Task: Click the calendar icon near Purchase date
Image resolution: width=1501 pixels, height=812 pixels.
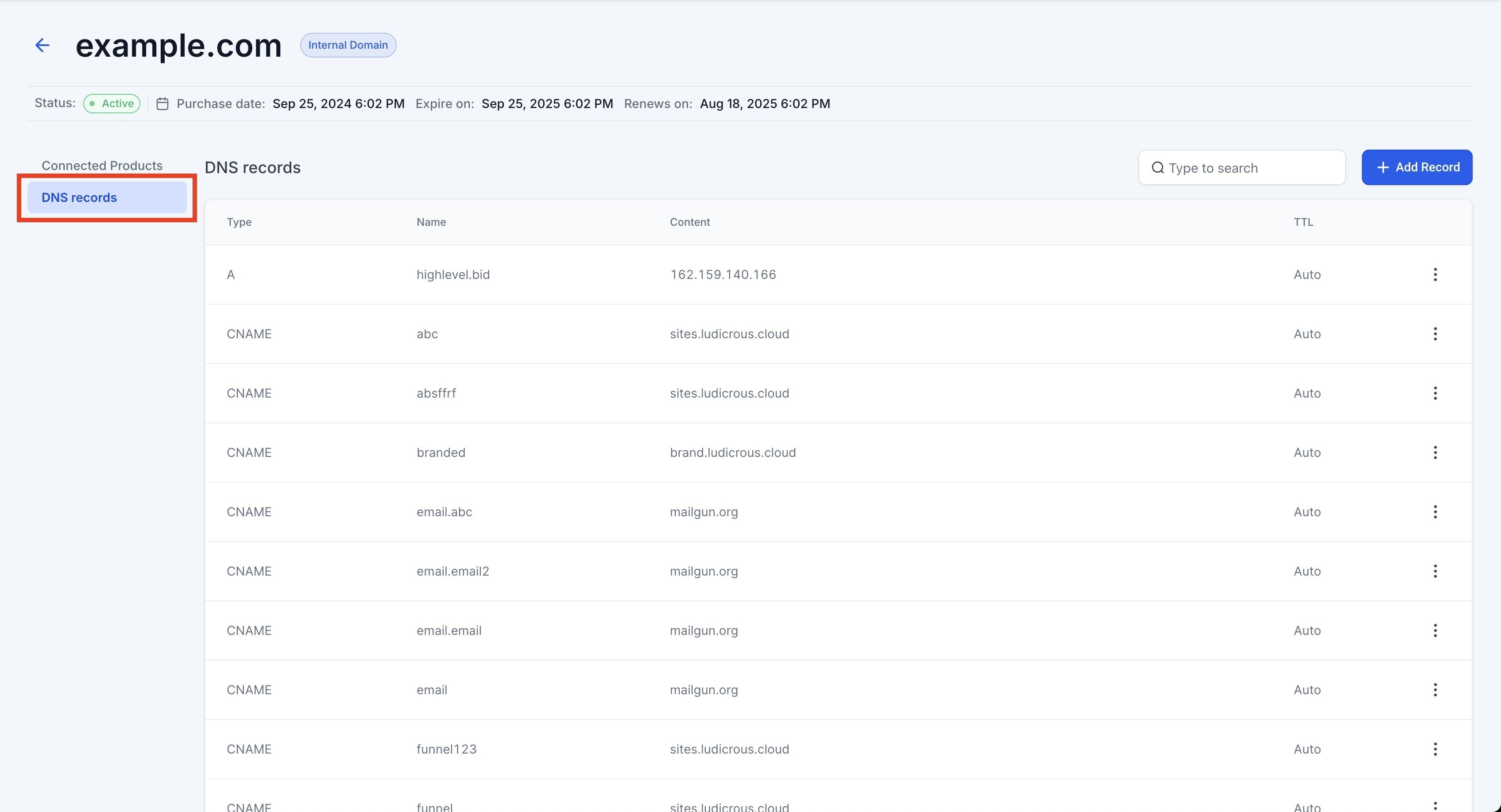Action: click(x=162, y=104)
